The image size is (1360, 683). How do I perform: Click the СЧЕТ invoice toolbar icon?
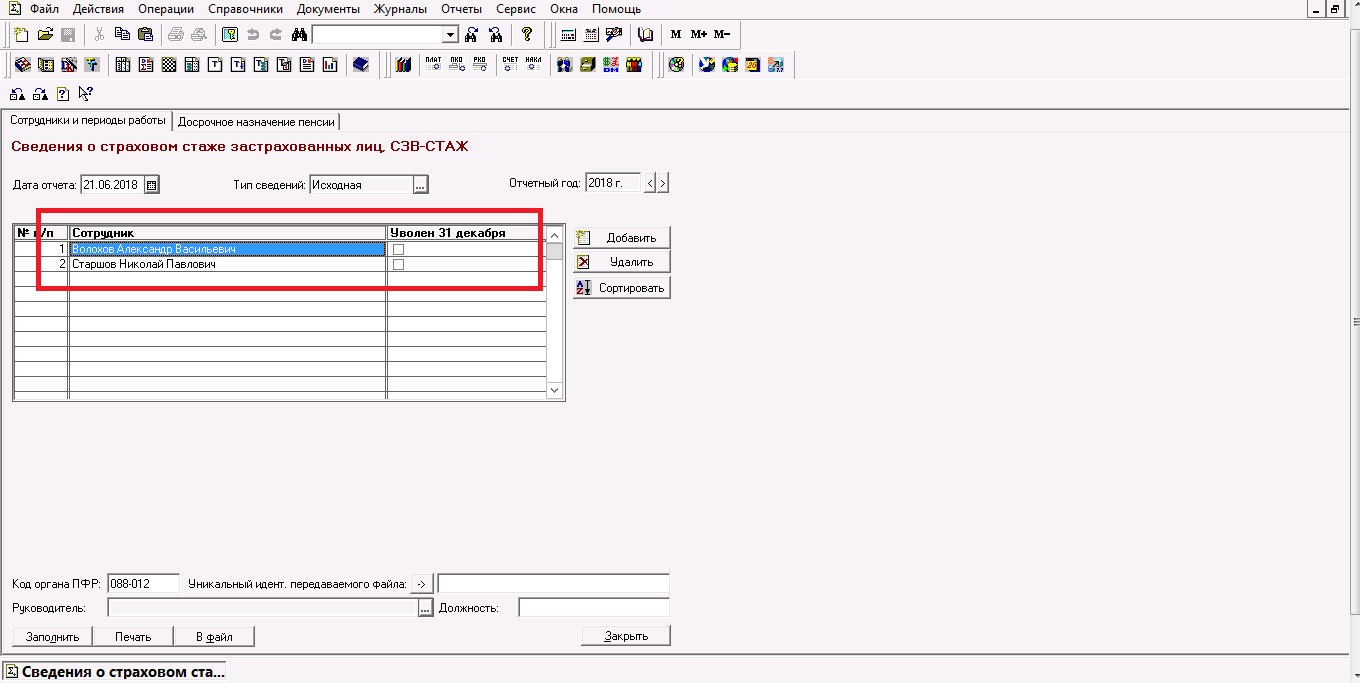click(x=510, y=65)
